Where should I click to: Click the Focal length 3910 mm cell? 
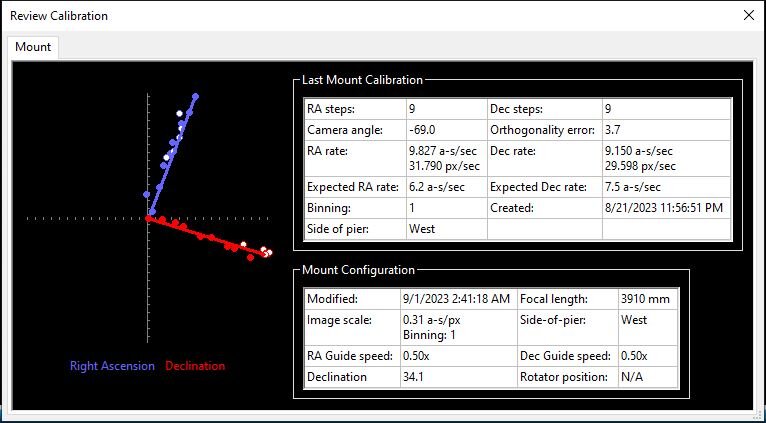647,299
